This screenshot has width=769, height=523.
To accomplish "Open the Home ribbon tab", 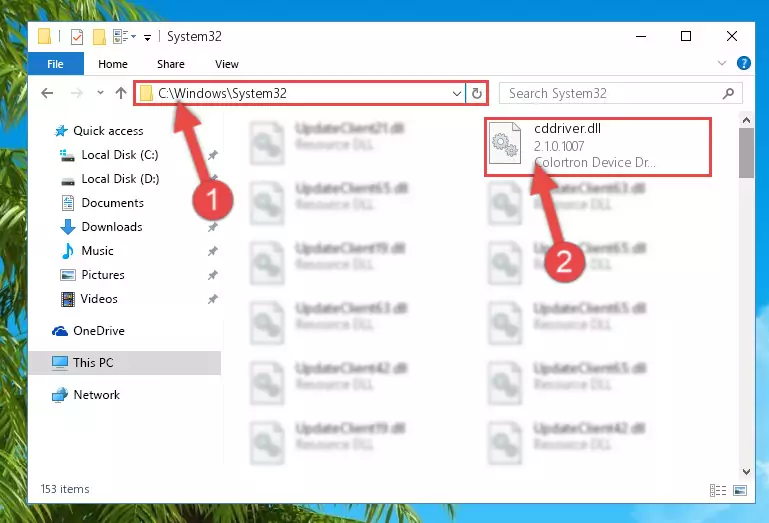I will 113,64.
